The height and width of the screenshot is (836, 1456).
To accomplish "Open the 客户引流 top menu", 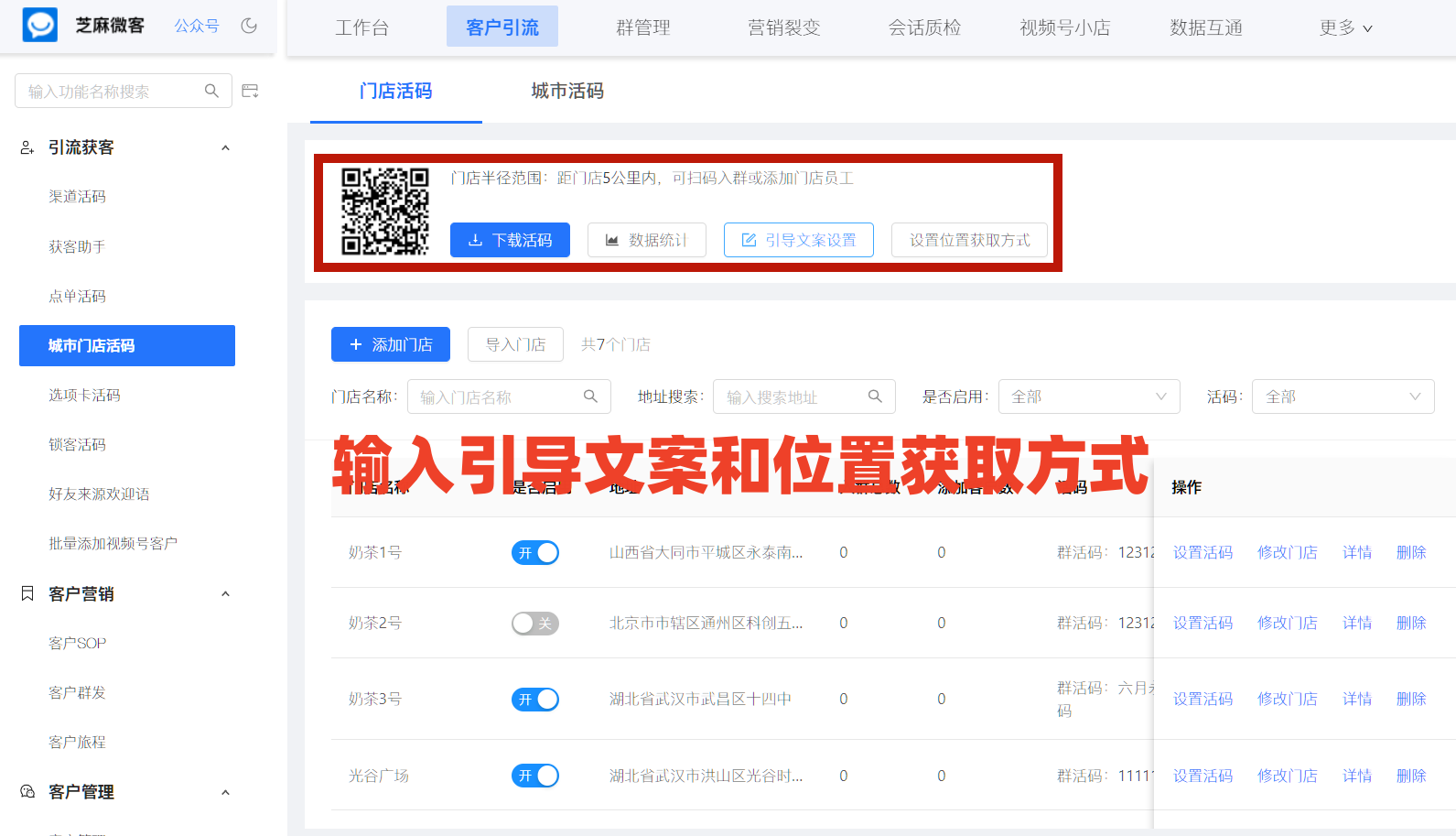I will [502, 27].
